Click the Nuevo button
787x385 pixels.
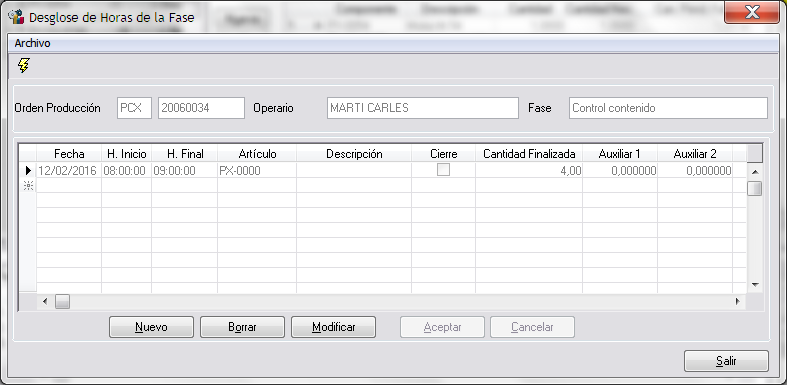click(151, 327)
